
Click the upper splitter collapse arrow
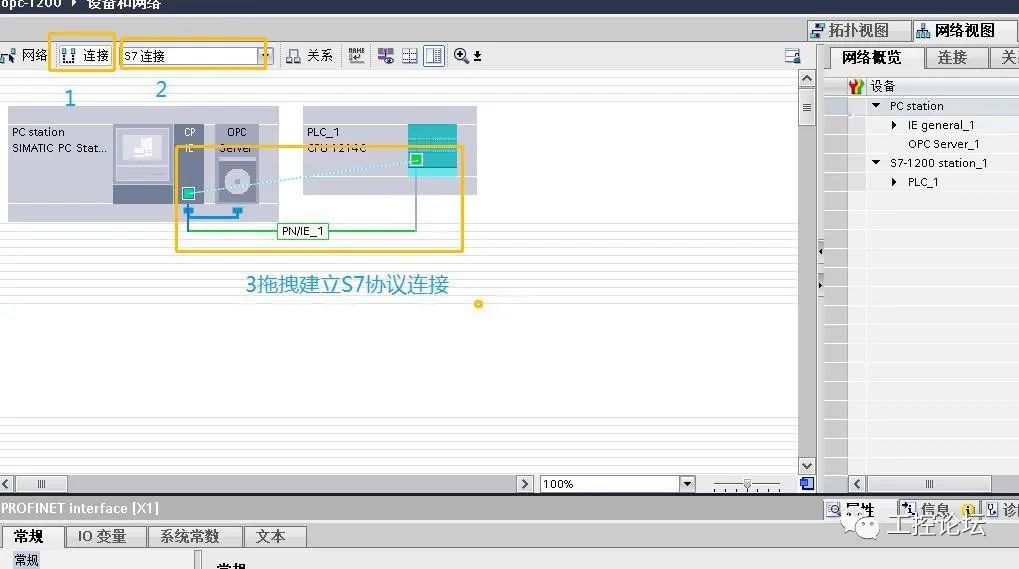pos(820,251)
